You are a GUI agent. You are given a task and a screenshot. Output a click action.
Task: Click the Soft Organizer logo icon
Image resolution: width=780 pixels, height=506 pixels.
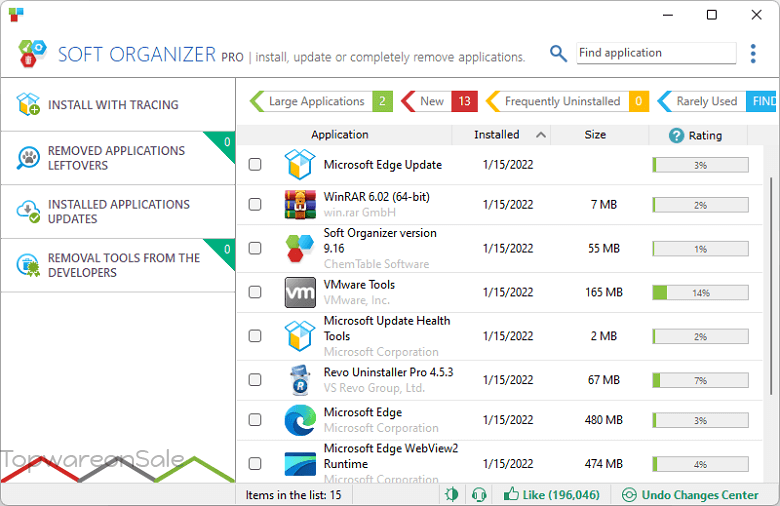[x=32, y=53]
